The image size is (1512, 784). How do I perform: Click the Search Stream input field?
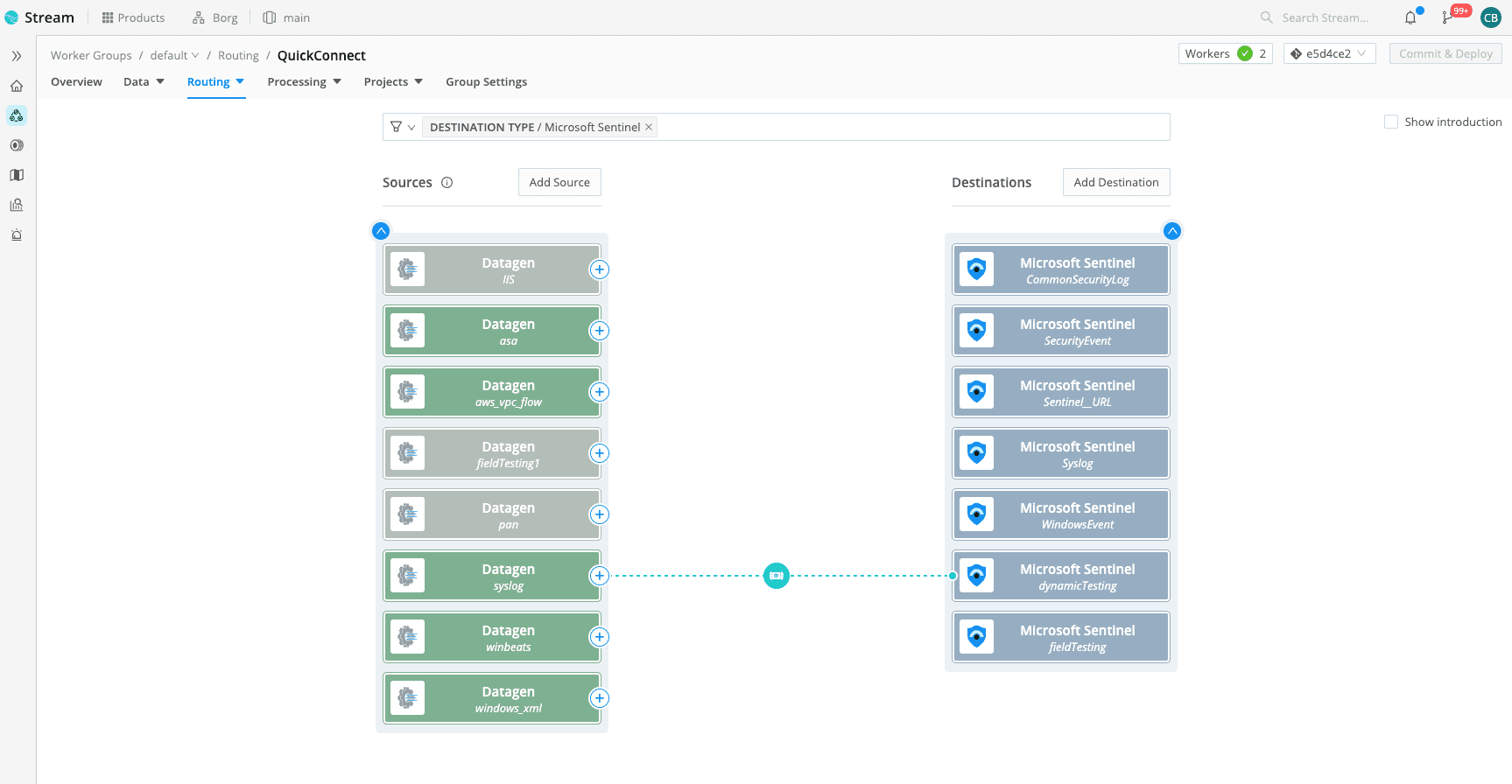click(x=1325, y=17)
